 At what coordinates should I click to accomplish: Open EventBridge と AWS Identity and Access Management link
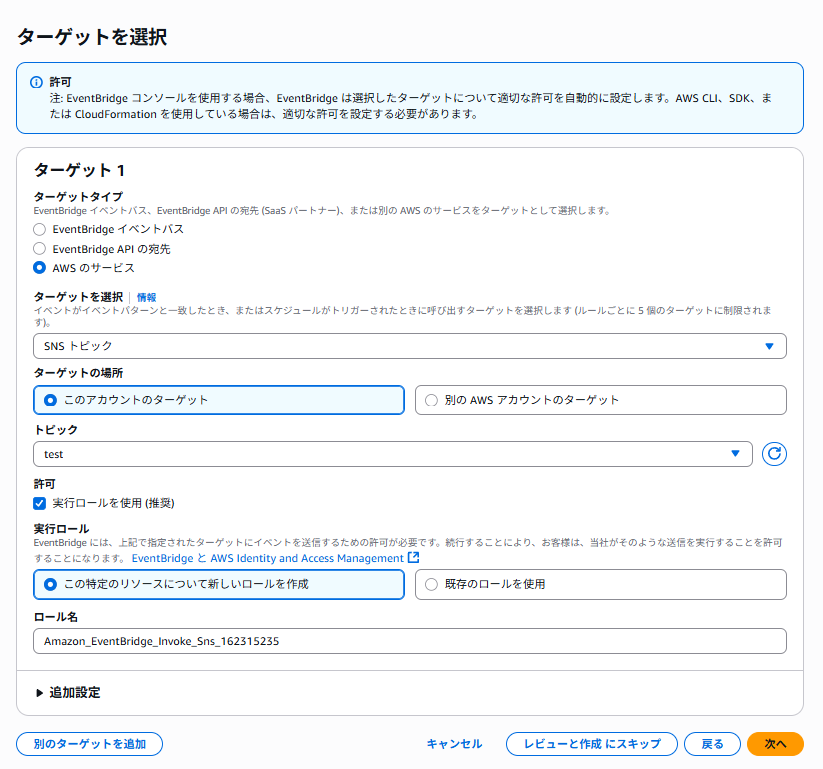click(268, 558)
